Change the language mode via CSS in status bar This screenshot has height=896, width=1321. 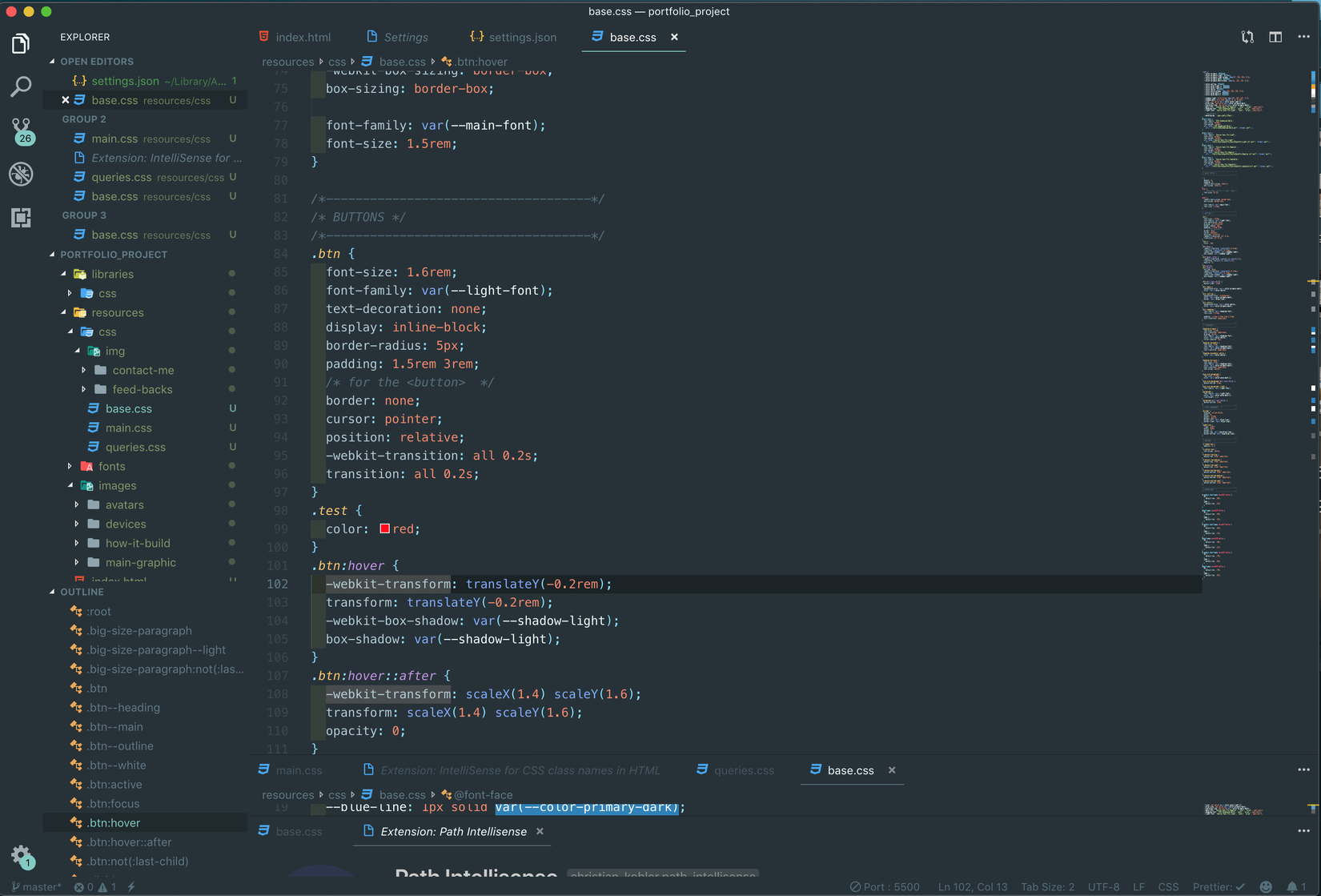(1169, 887)
